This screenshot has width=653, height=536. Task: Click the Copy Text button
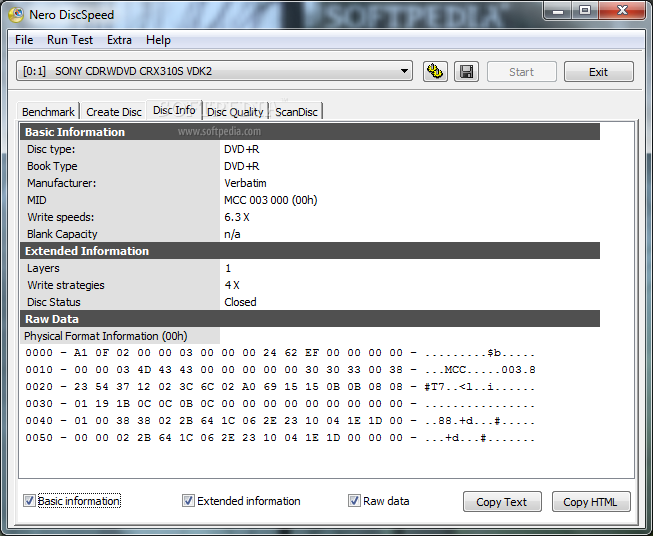click(x=502, y=502)
